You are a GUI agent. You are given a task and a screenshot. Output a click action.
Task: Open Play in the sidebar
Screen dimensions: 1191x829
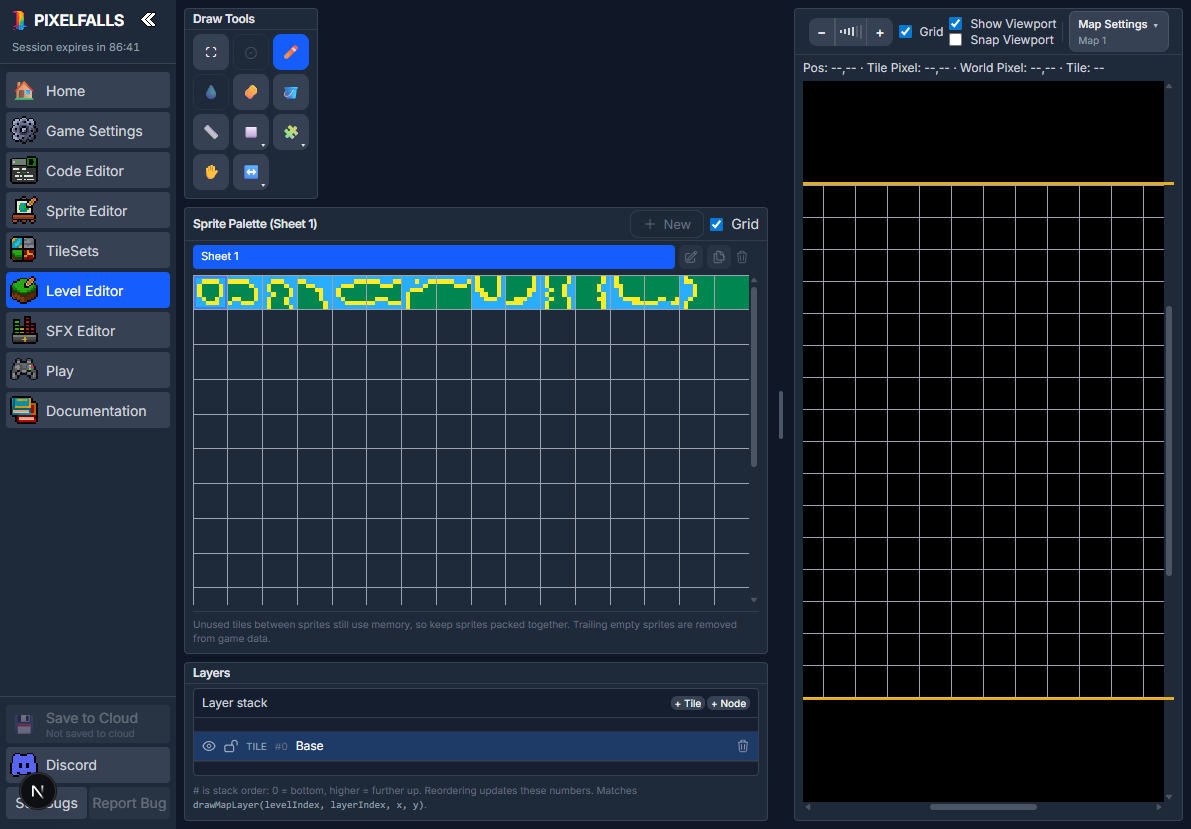coord(88,371)
